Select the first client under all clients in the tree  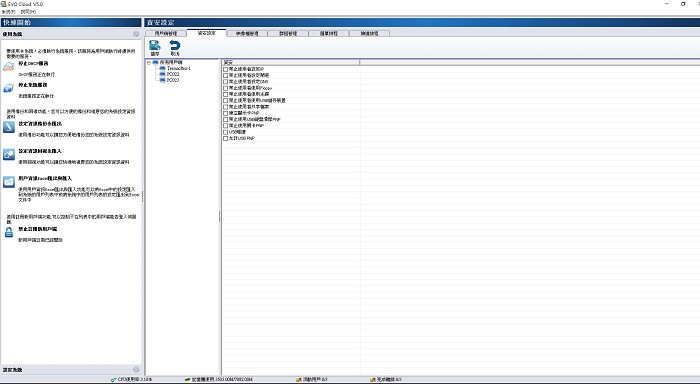coord(179,68)
